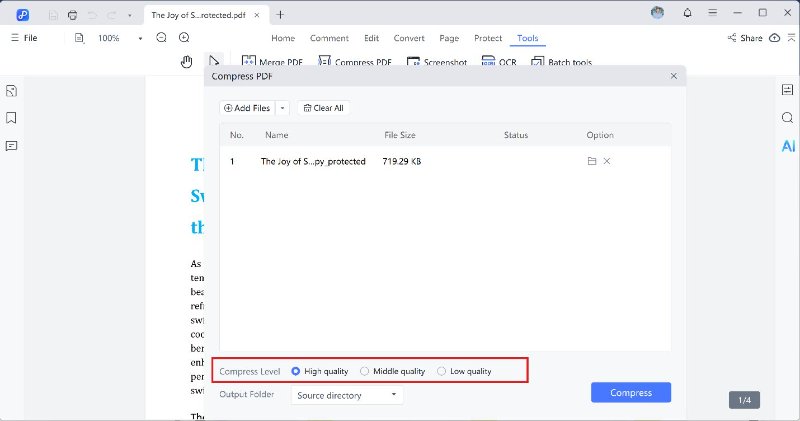Switch to the Convert tab
This screenshot has width=800, height=421.
(x=409, y=38)
